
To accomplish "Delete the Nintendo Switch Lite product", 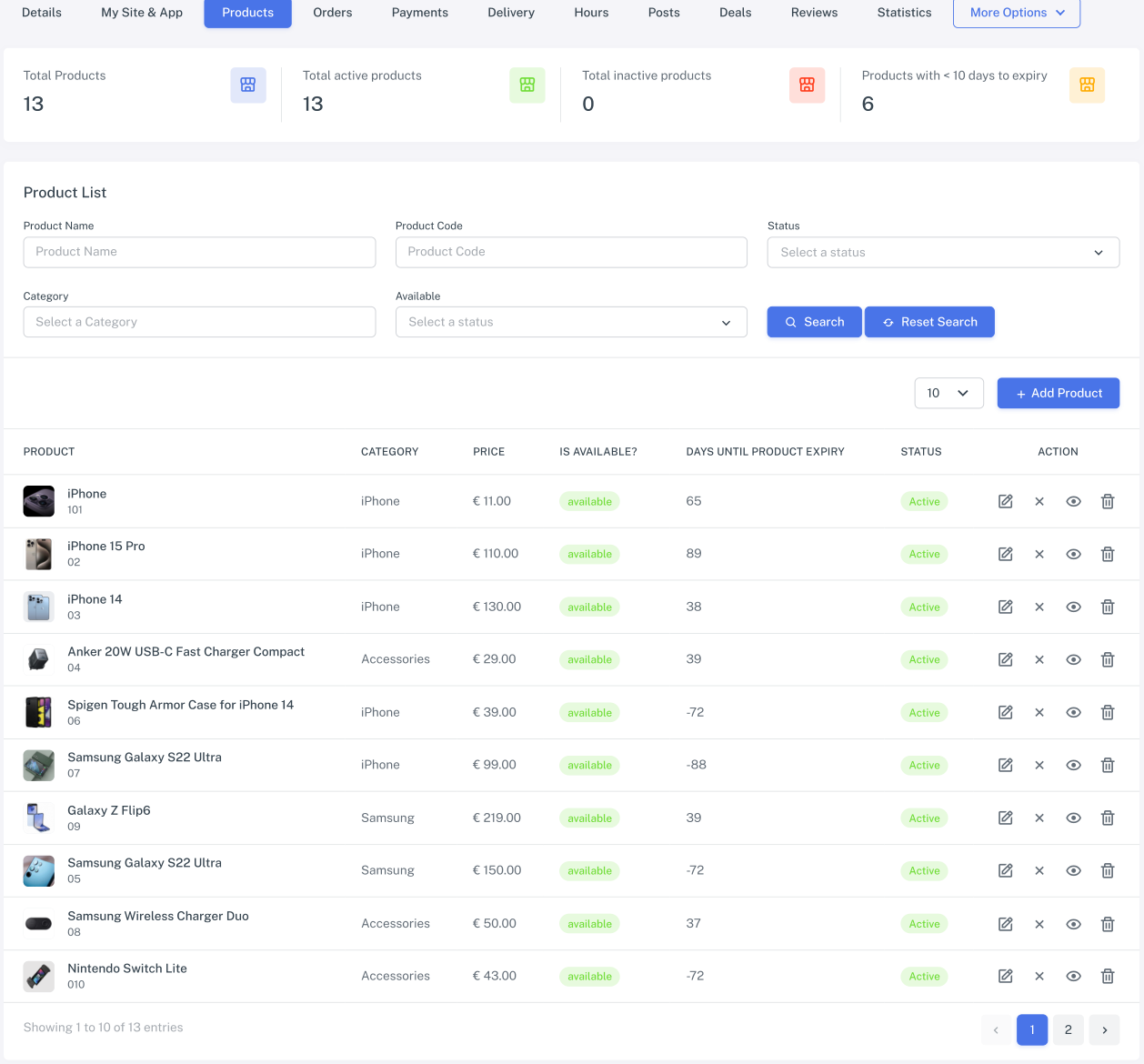I will tap(1108, 976).
